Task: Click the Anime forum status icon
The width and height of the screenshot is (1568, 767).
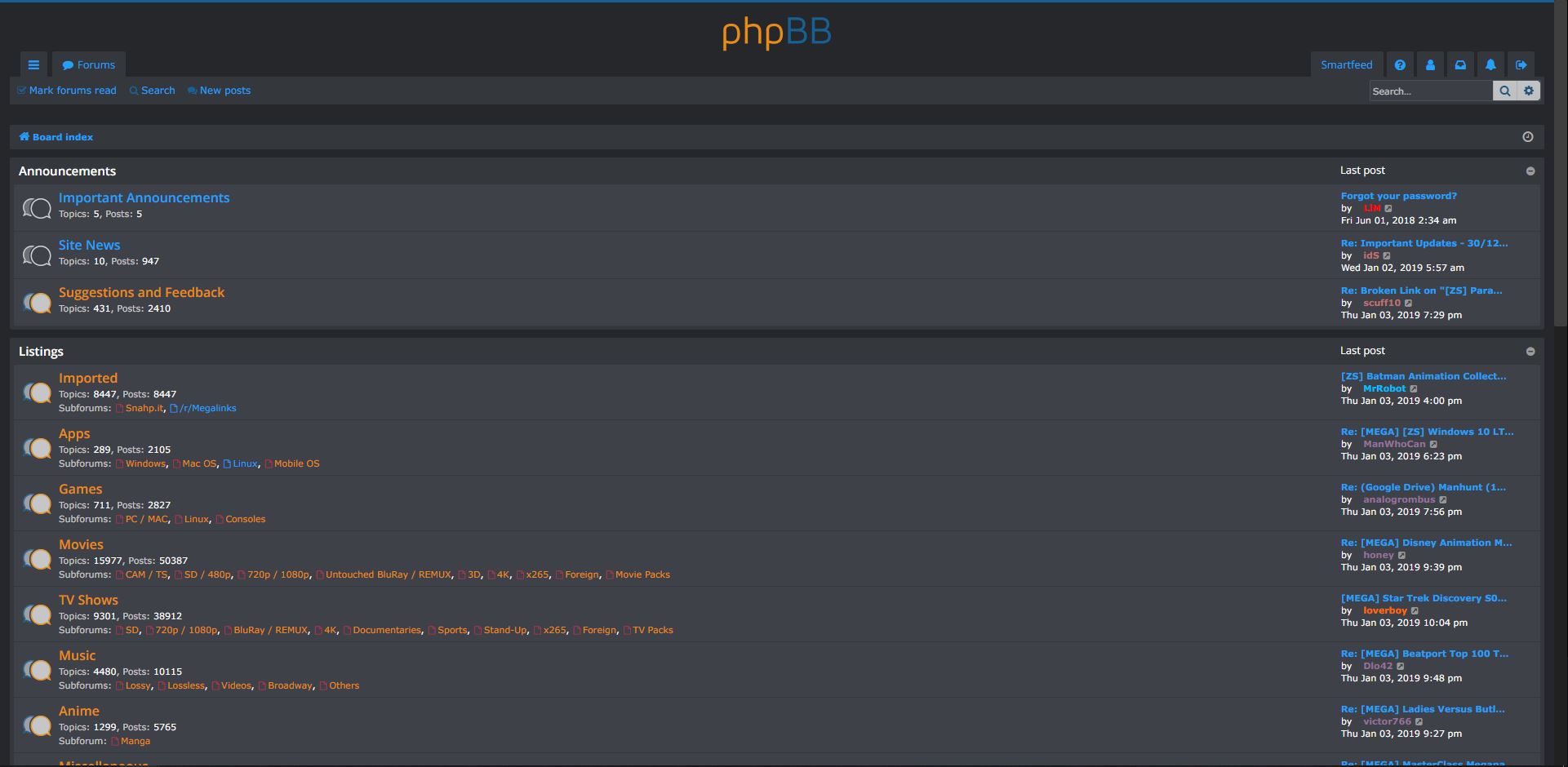Action: (37, 725)
